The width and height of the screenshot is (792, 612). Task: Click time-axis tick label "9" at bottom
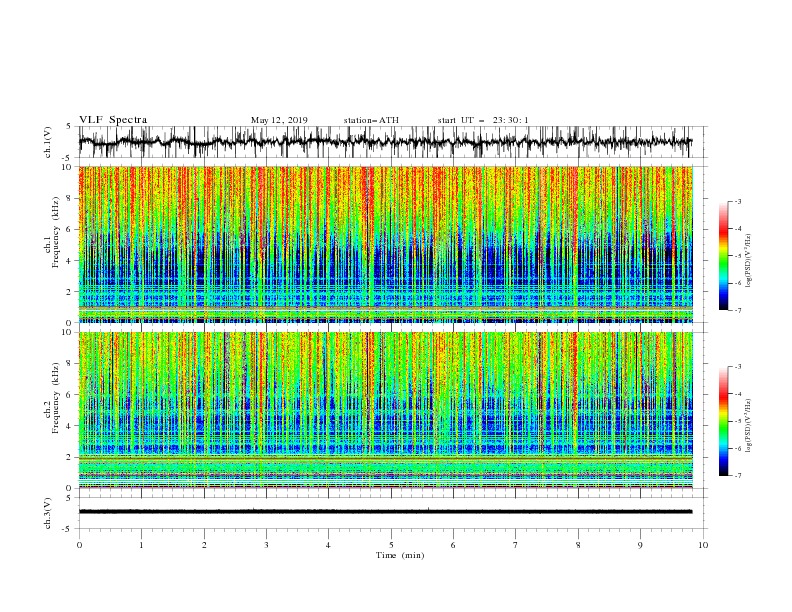(640, 545)
